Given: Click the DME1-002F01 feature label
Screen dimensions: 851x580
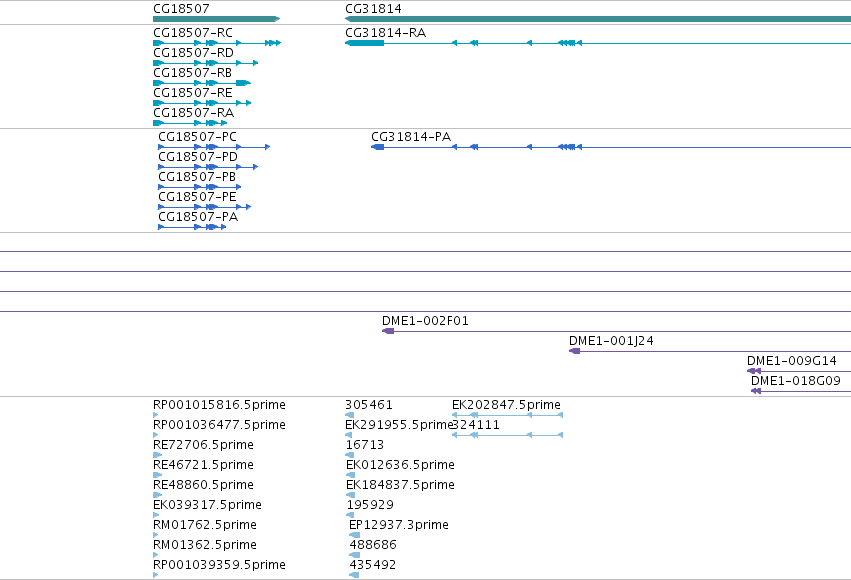Looking at the screenshot, I should pyautogui.click(x=425, y=321).
